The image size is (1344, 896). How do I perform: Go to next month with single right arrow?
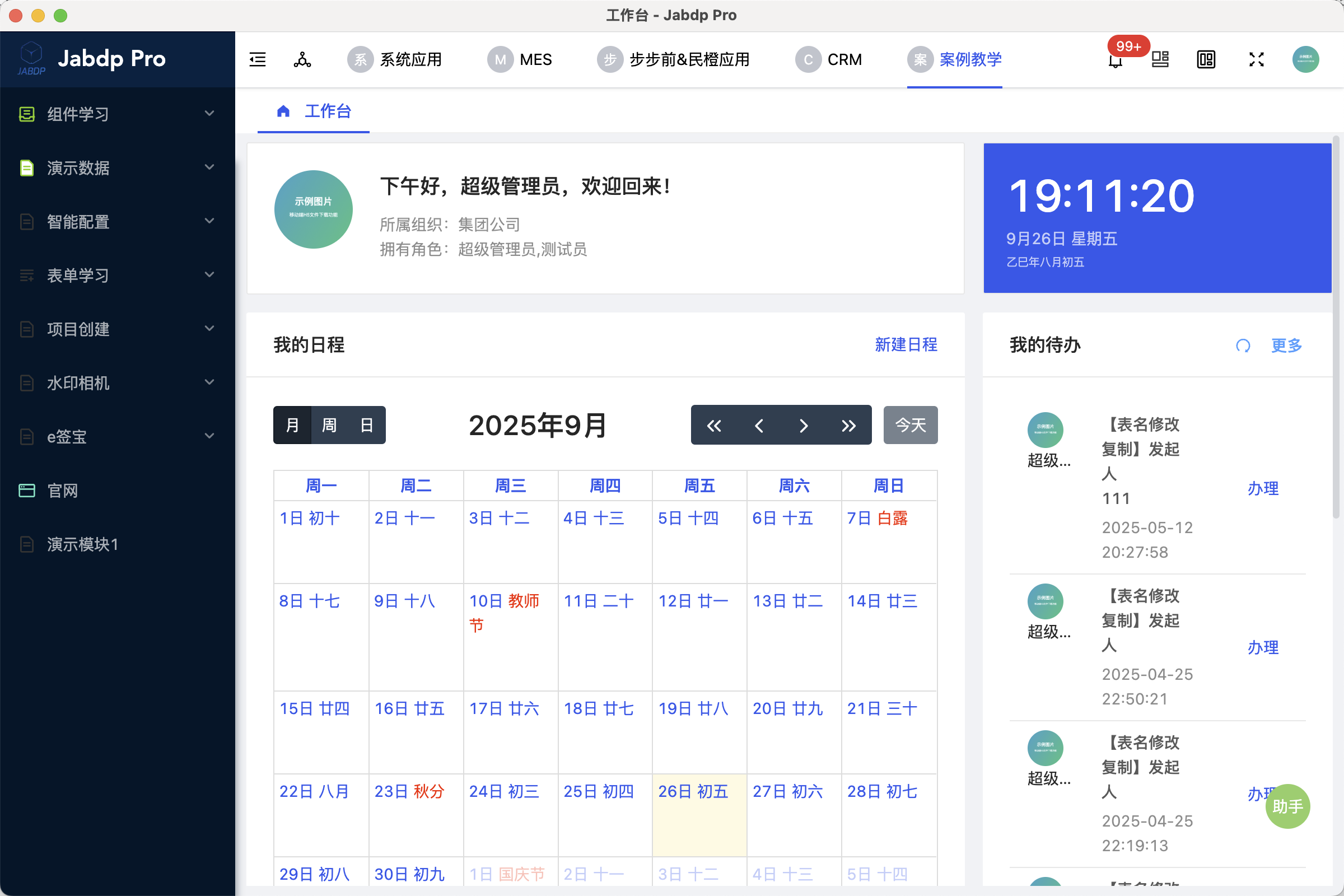coord(804,425)
